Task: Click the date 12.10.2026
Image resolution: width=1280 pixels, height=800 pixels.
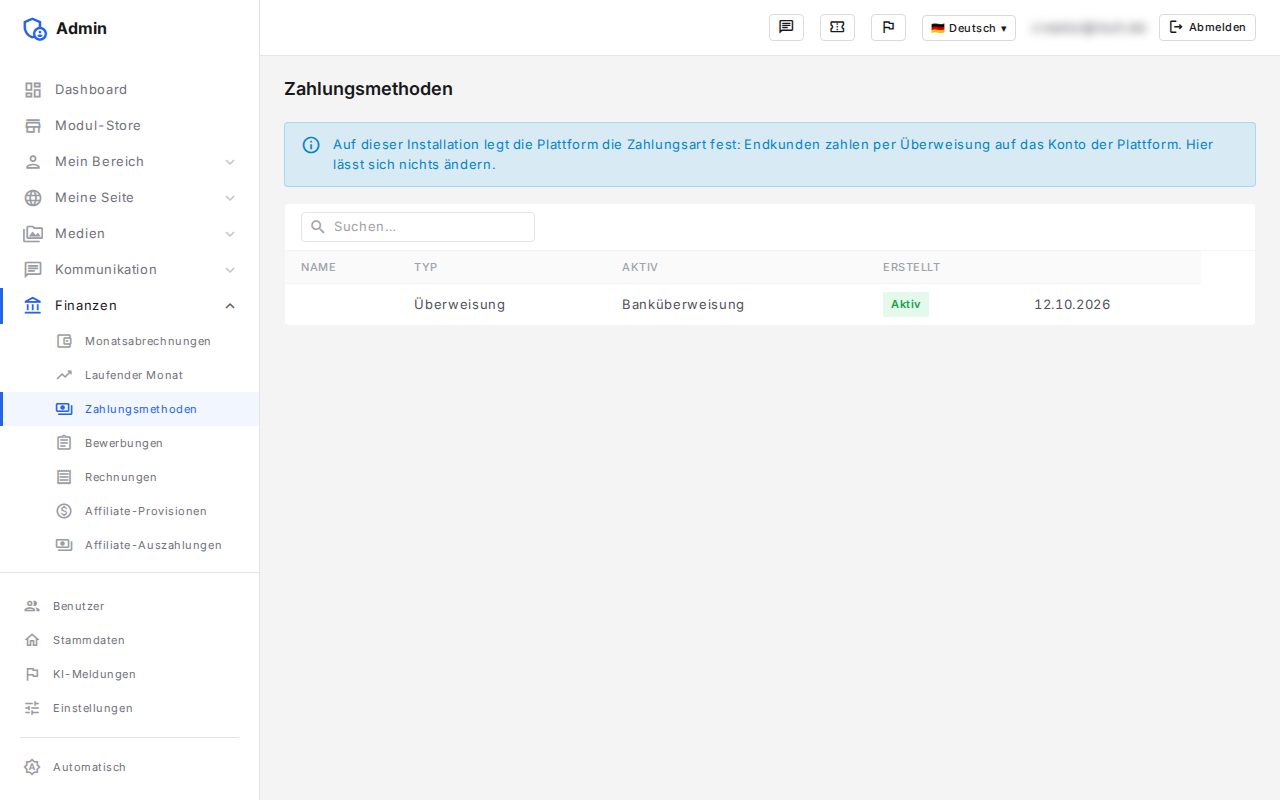Action: click(1072, 305)
